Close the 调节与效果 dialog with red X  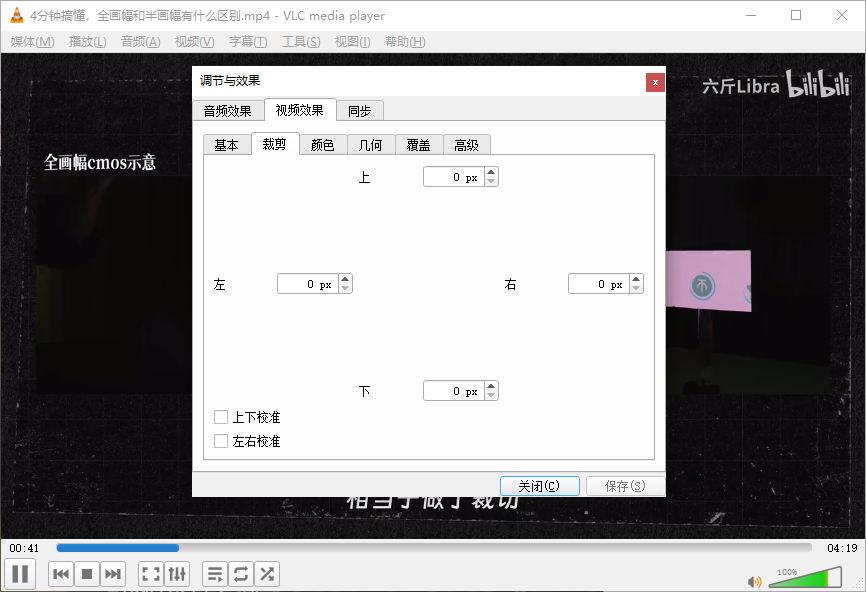pos(655,82)
